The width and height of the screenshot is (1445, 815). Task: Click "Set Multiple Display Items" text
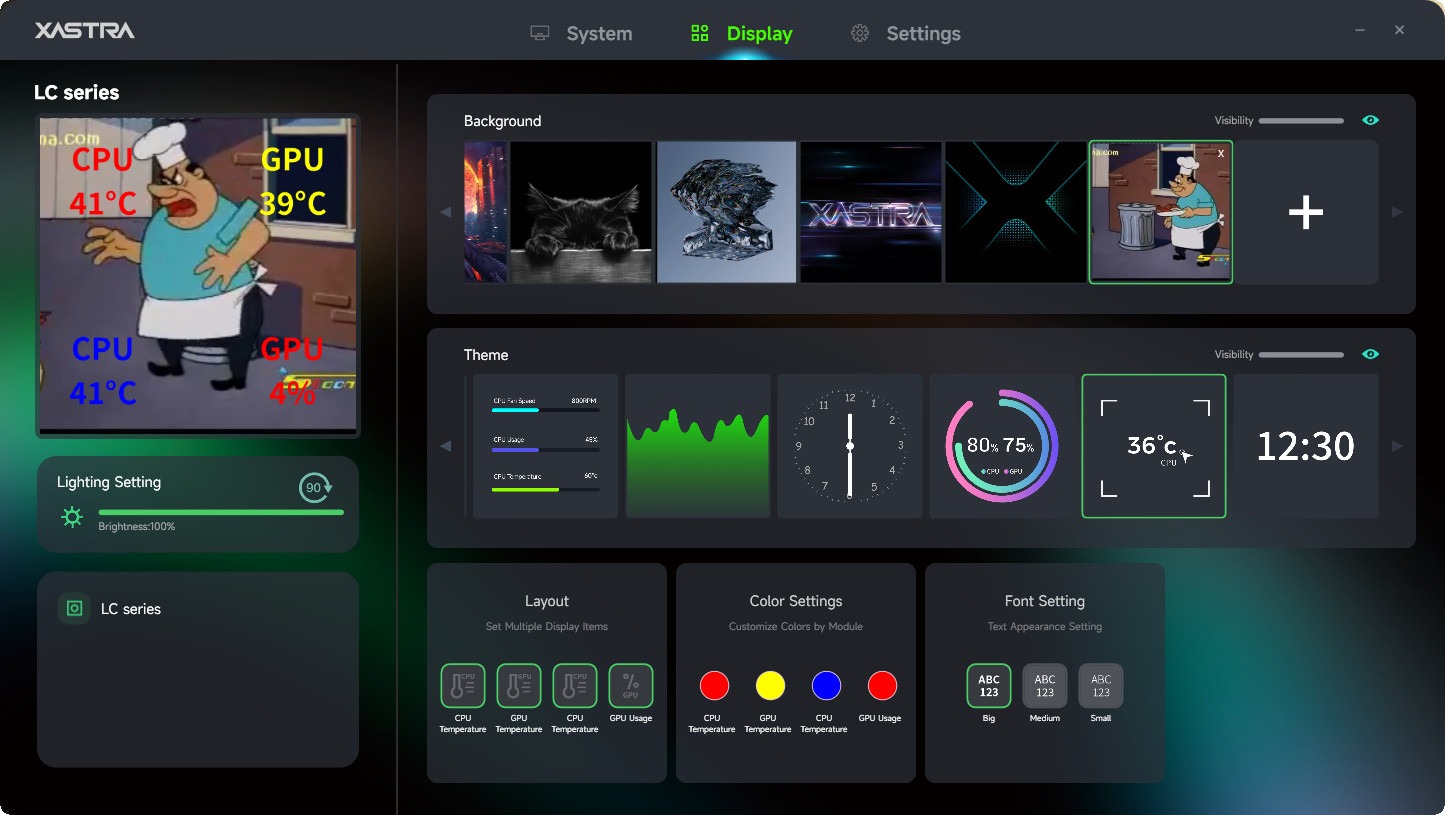pos(547,627)
